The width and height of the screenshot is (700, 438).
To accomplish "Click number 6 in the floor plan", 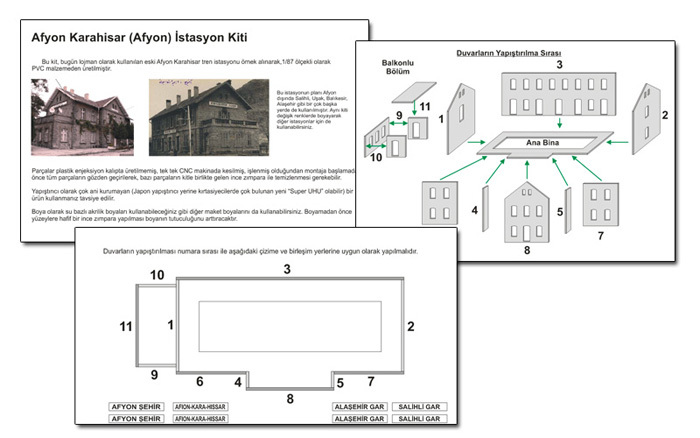I will tap(200, 382).
